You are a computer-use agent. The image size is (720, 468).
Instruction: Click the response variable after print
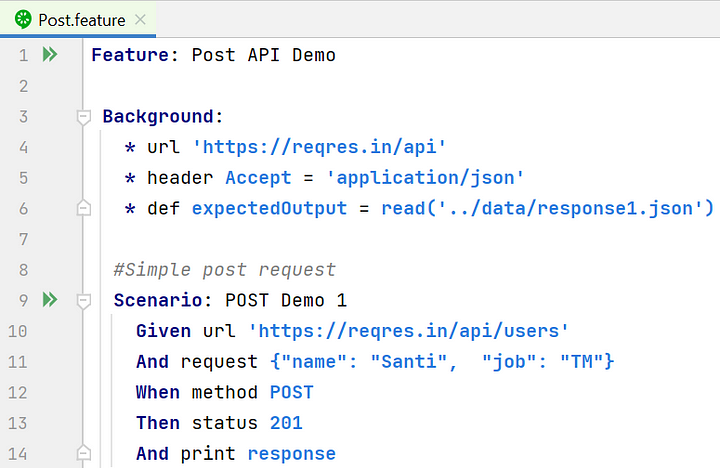pyautogui.click(x=291, y=454)
